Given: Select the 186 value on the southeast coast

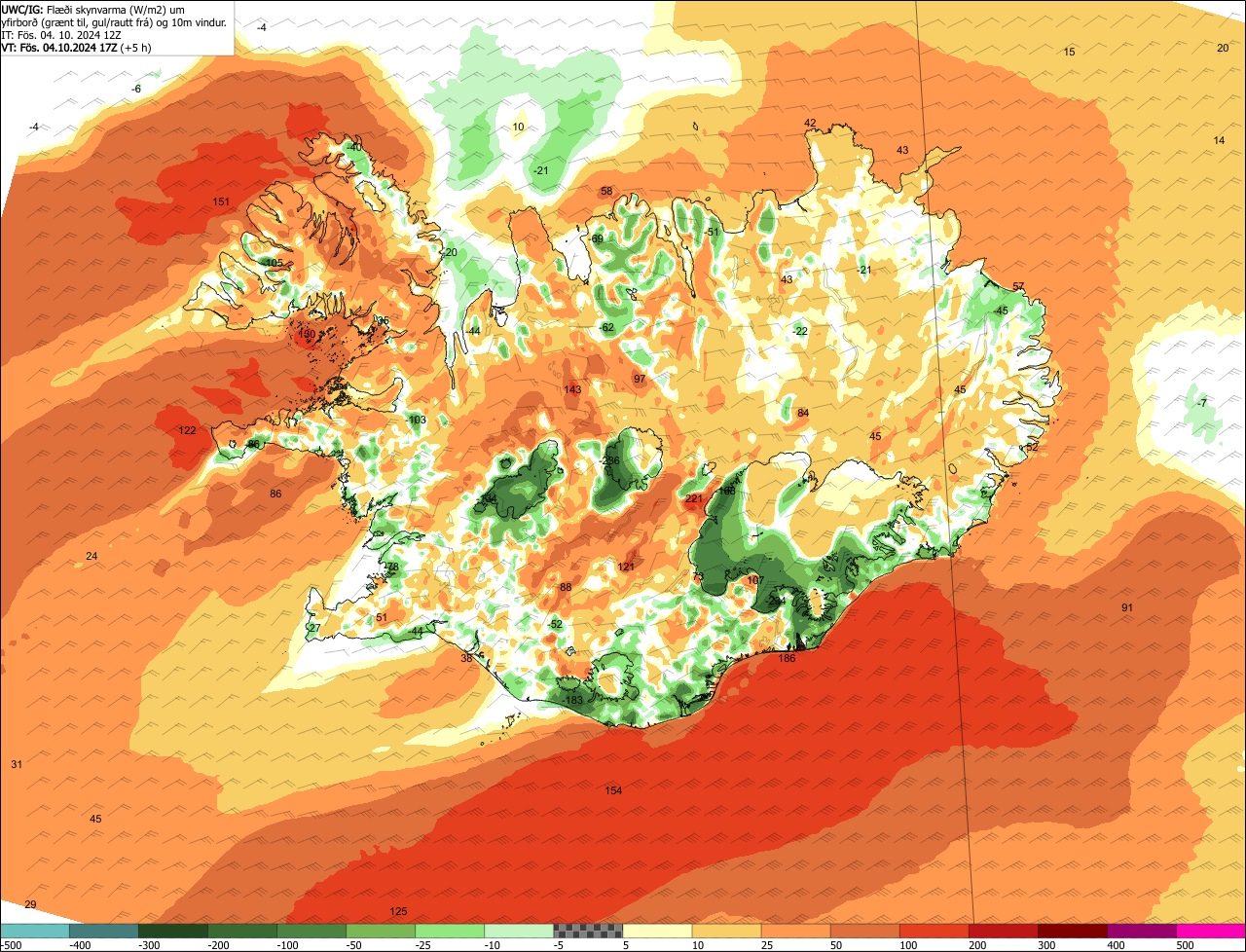Looking at the screenshot, I should coord(787,658).
